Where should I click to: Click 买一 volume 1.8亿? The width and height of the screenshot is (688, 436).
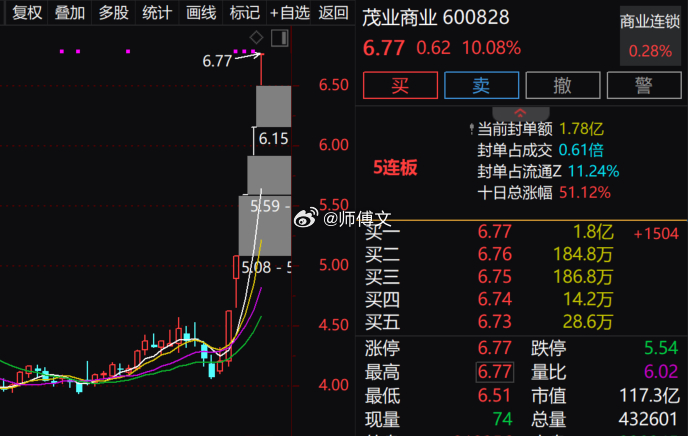[x=593, y=232]
